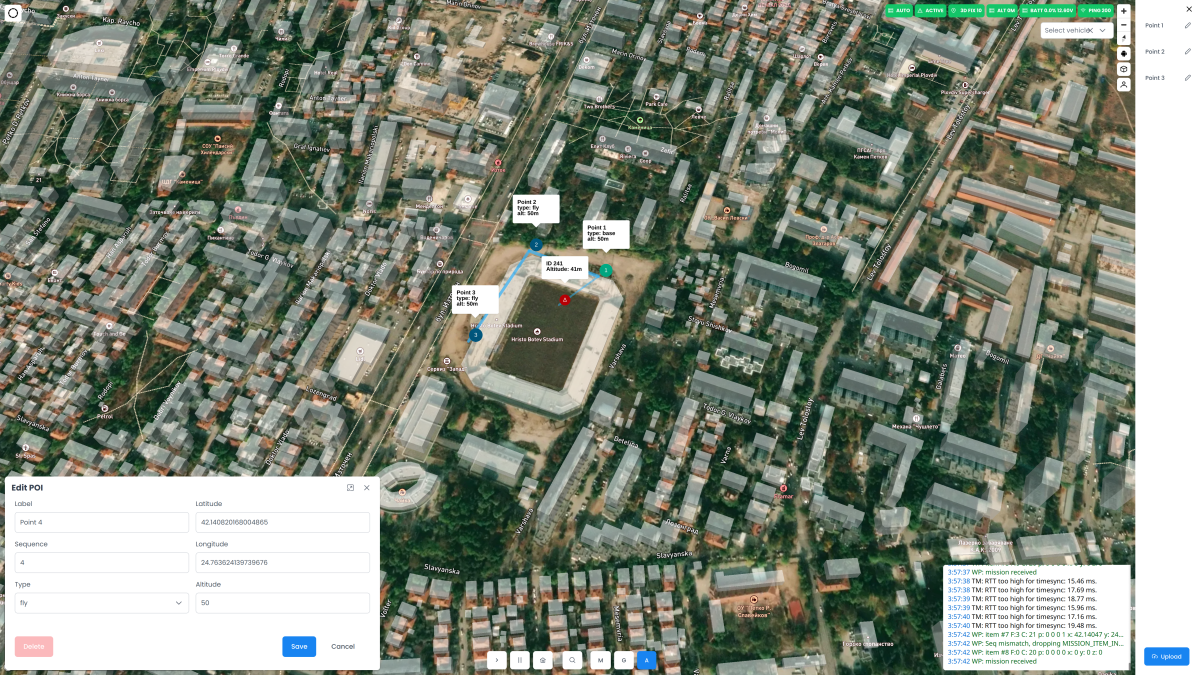This screenshot has width=1200, height=675.
Task: Click the zoom out minus button
Action: pos(1124,25)
